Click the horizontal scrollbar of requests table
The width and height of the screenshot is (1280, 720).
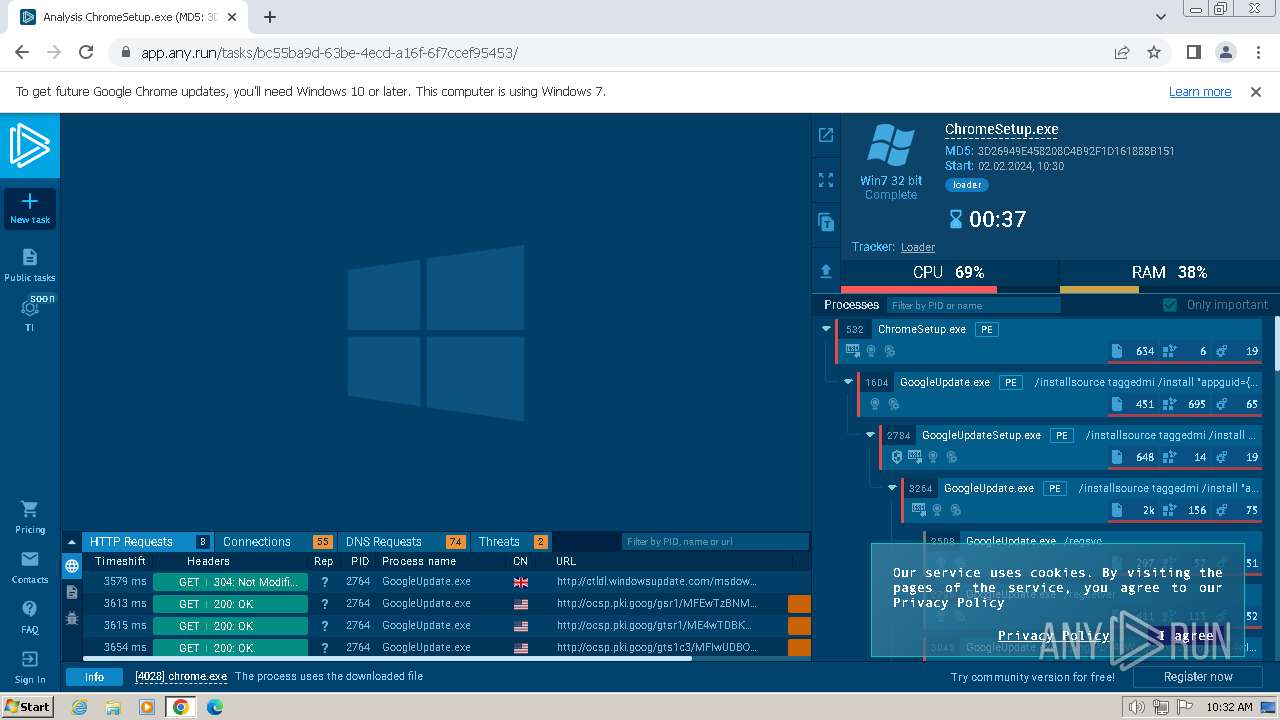point(387,658)
